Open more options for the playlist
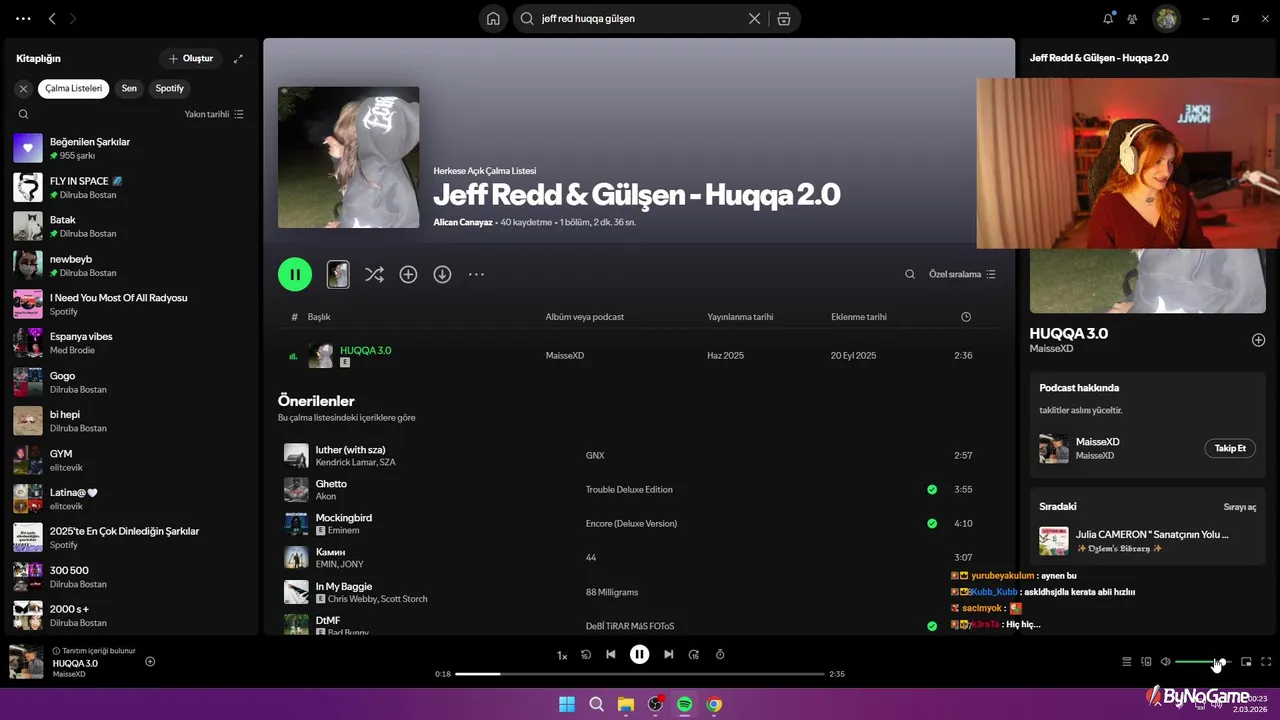The width and height of the screenshot is (1280, 720). click(476, 274)
